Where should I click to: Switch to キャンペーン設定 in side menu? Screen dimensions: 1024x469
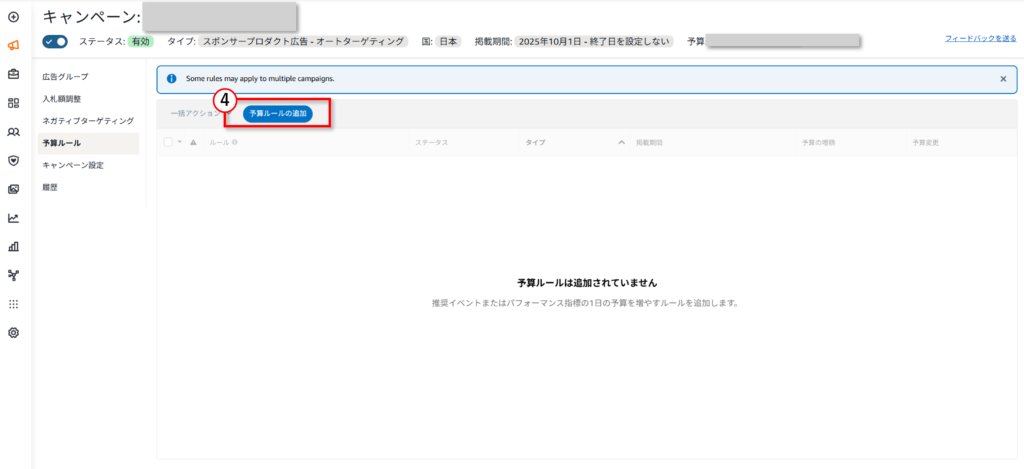pos(72,165)
